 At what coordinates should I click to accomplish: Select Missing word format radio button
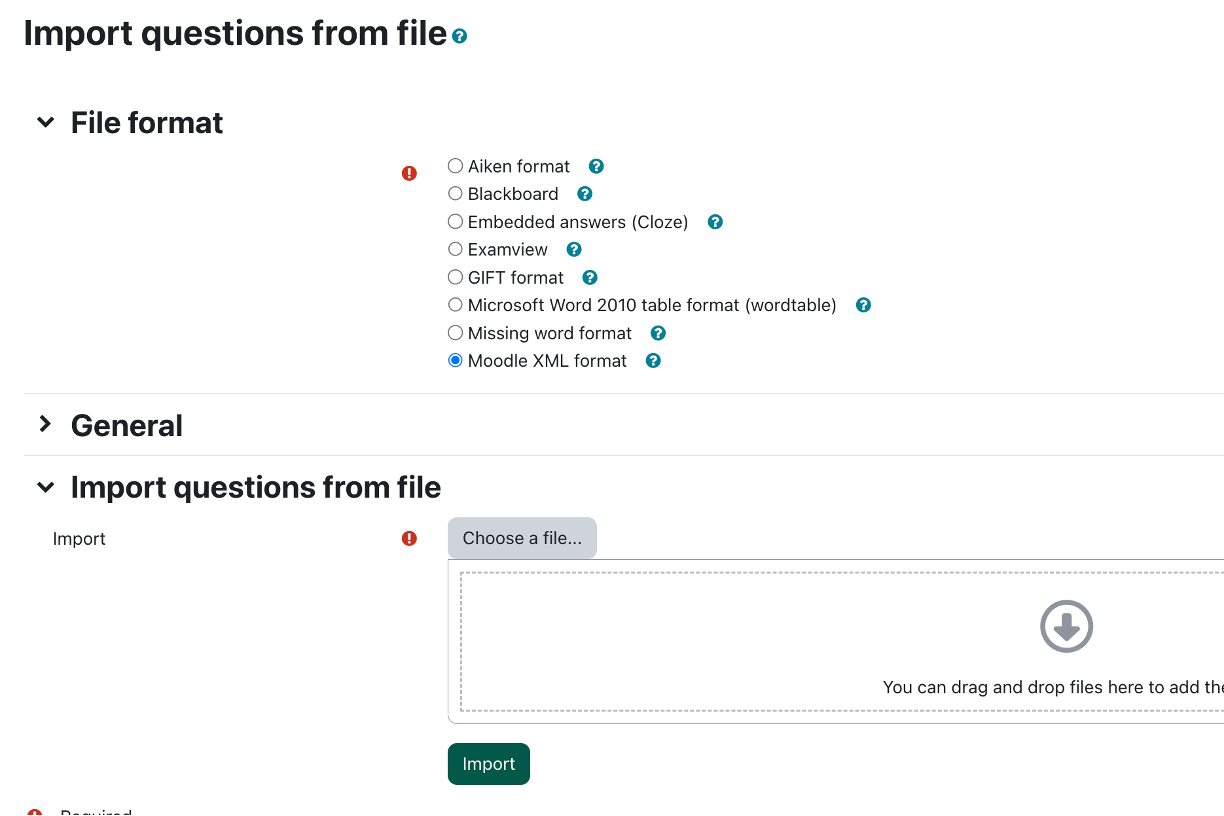click(x=456, y=333)
